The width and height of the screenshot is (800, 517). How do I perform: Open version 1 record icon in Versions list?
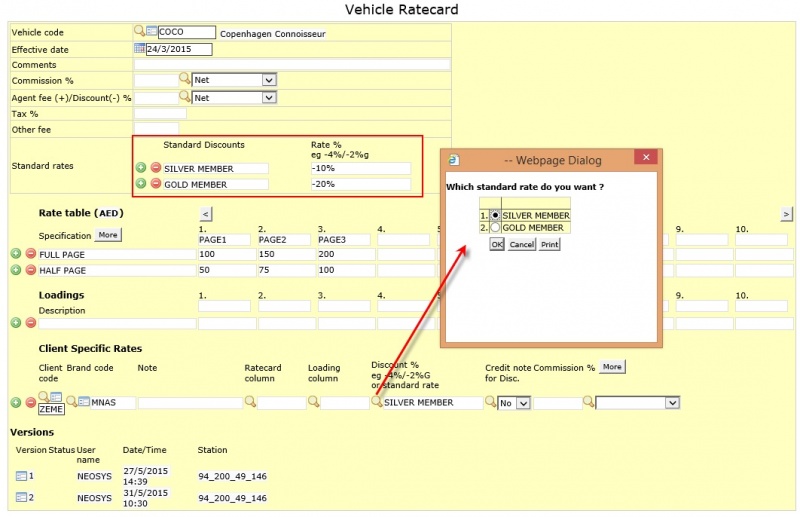point(21,476)
